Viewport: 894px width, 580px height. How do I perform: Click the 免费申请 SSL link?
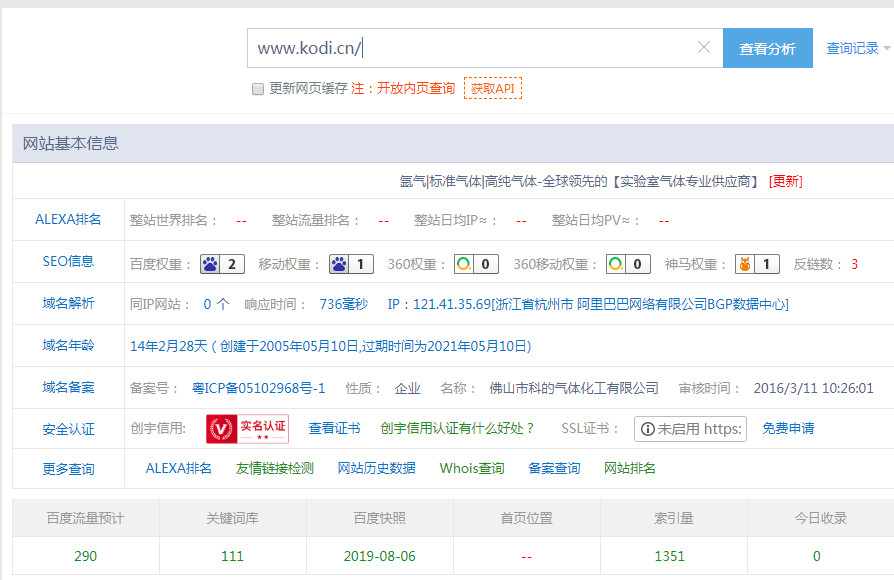coord(788,428)
